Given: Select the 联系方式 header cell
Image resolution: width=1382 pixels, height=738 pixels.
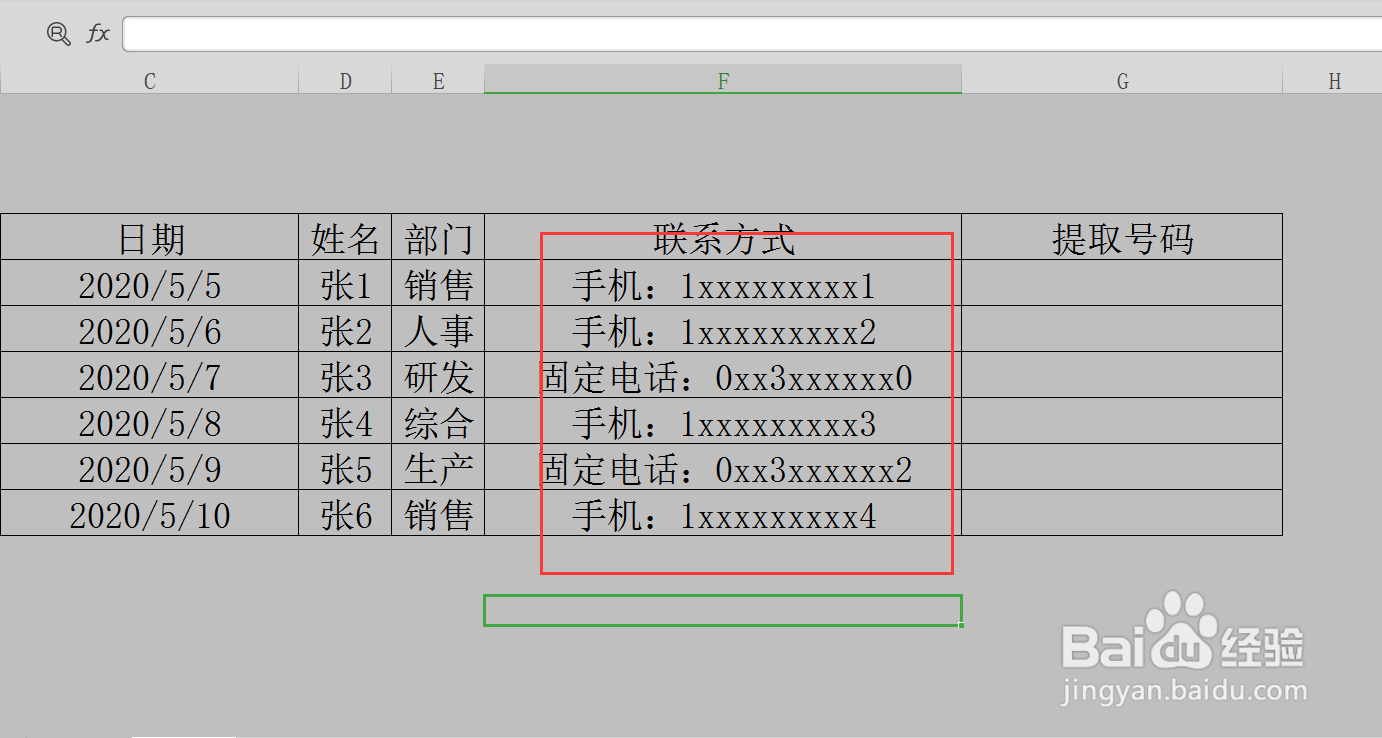Looking at the screenshot, I should [x=722, y=237].
